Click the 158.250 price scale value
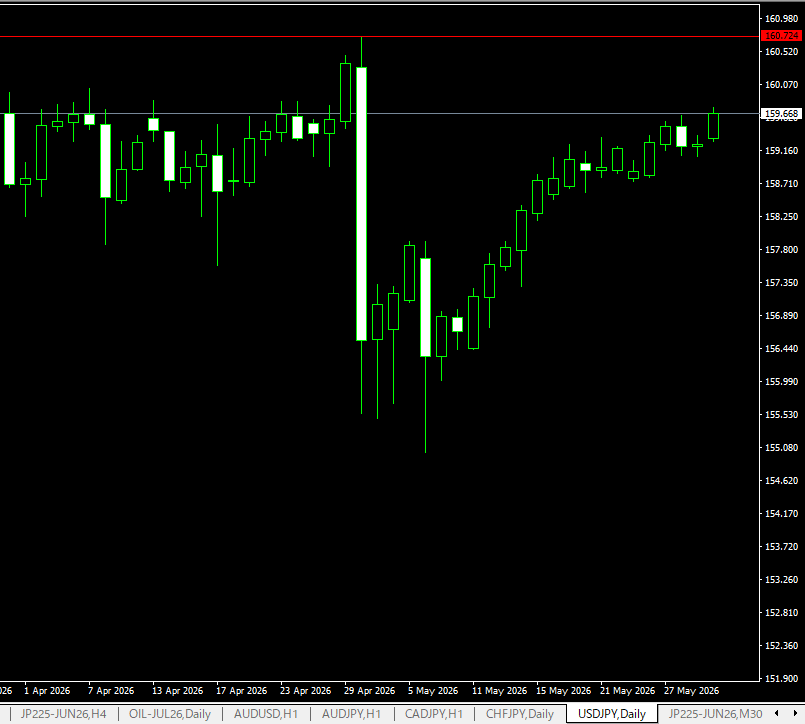This screenshot has width=805, height=724. (781, 217)
